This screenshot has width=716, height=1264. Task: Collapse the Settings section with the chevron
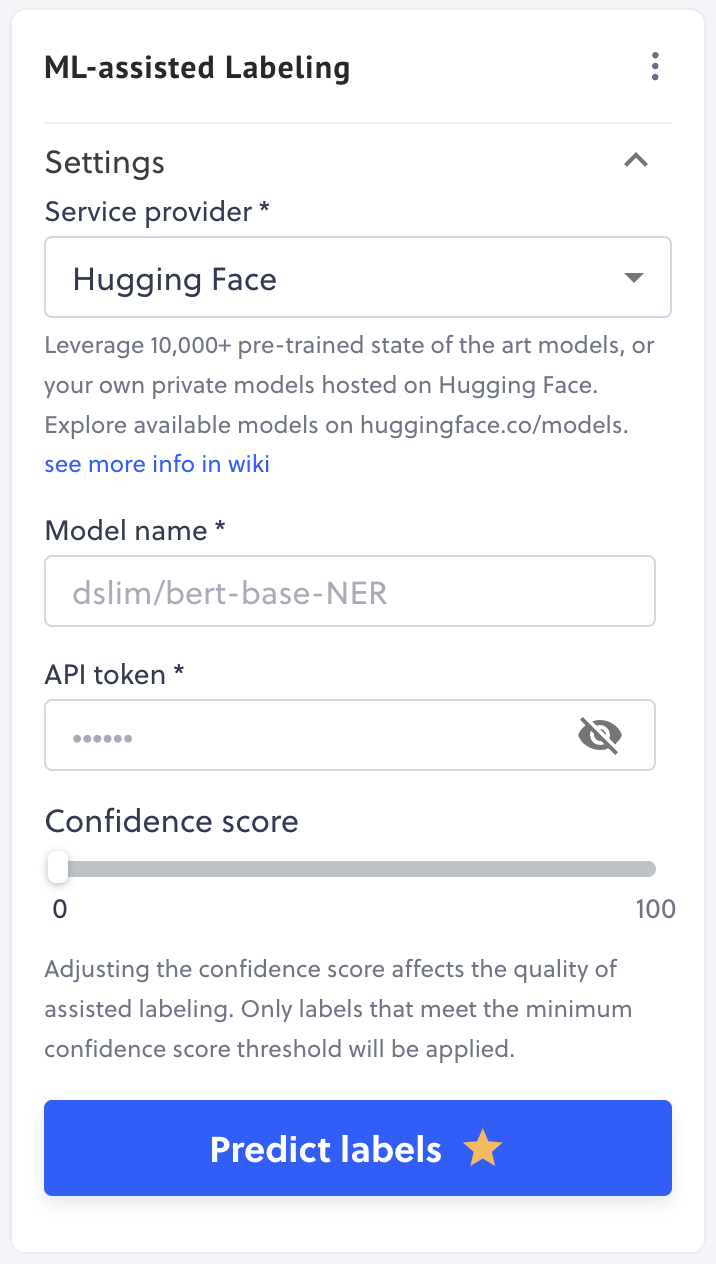click(636, 161)
